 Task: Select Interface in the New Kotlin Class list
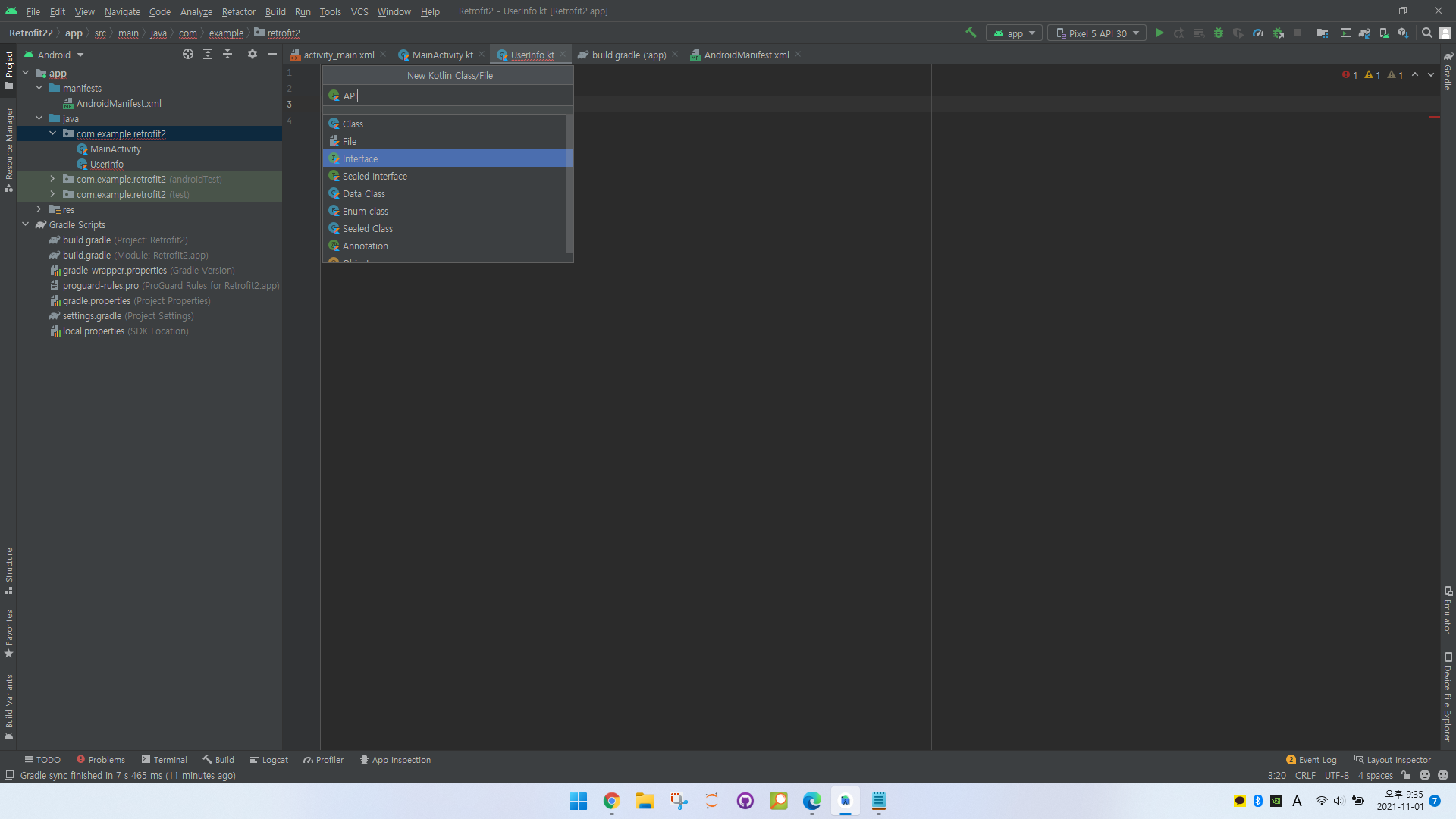click(360, 158)
